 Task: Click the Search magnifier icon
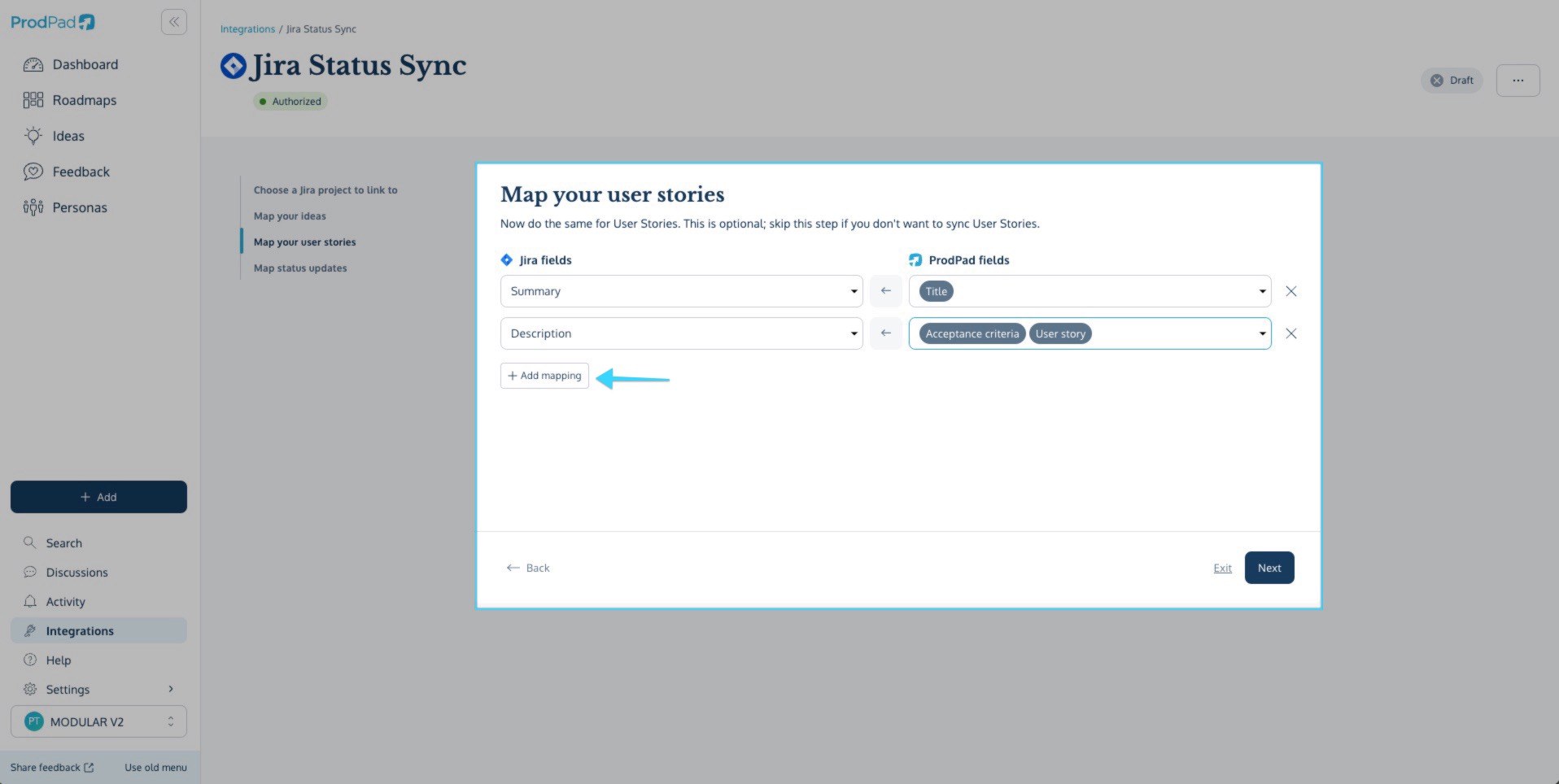30,542
